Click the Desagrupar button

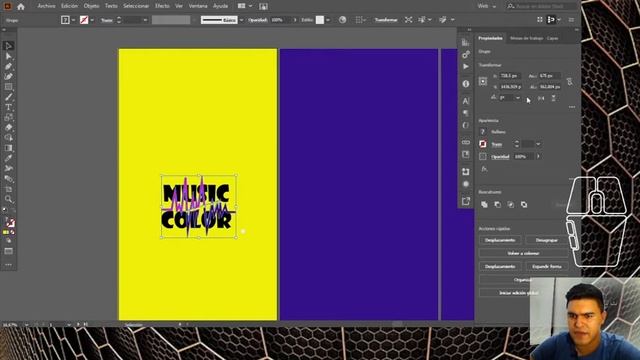546,240
